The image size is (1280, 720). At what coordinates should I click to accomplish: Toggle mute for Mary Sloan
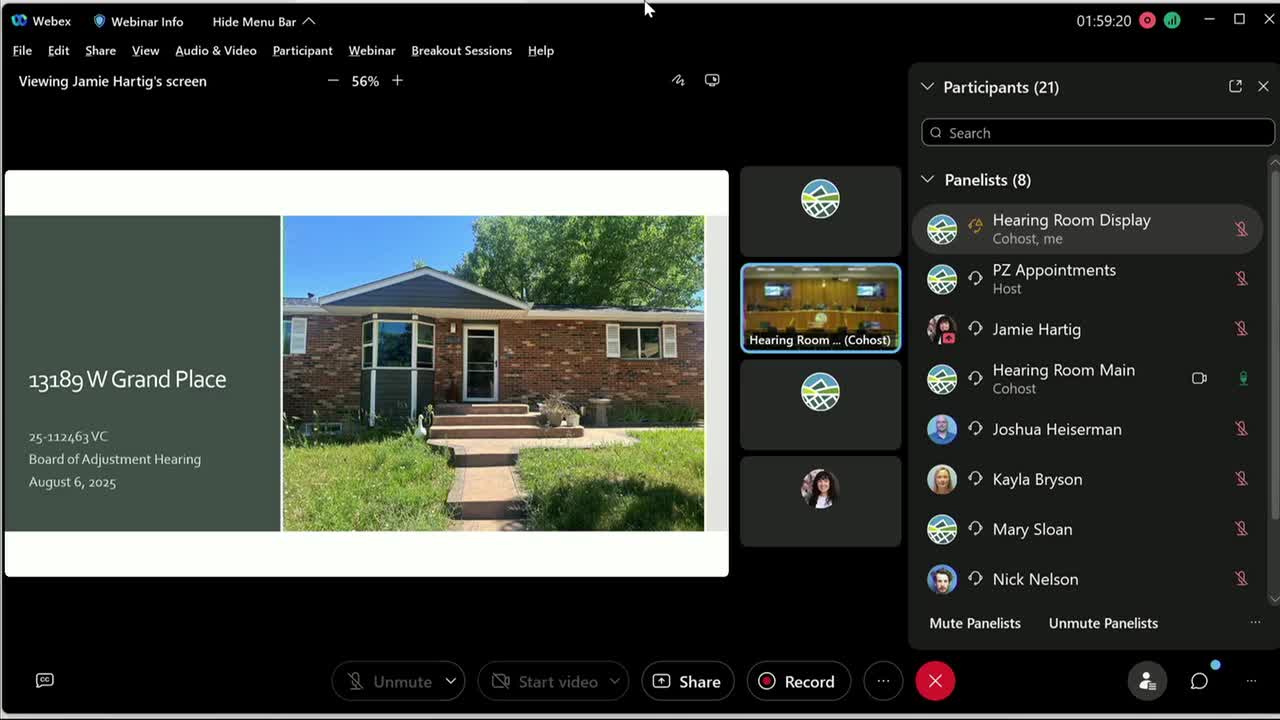click(x=1241, y=529)
